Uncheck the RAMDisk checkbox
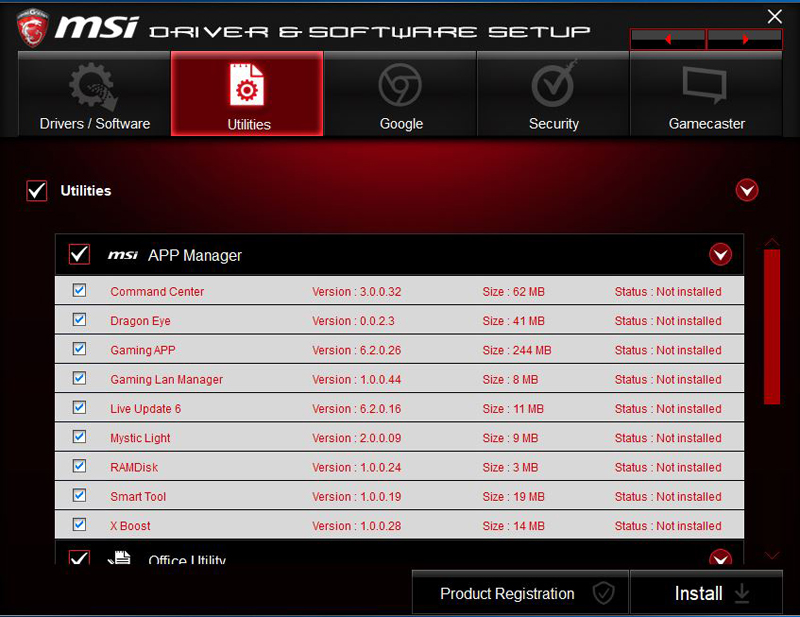 pos(79,466)
